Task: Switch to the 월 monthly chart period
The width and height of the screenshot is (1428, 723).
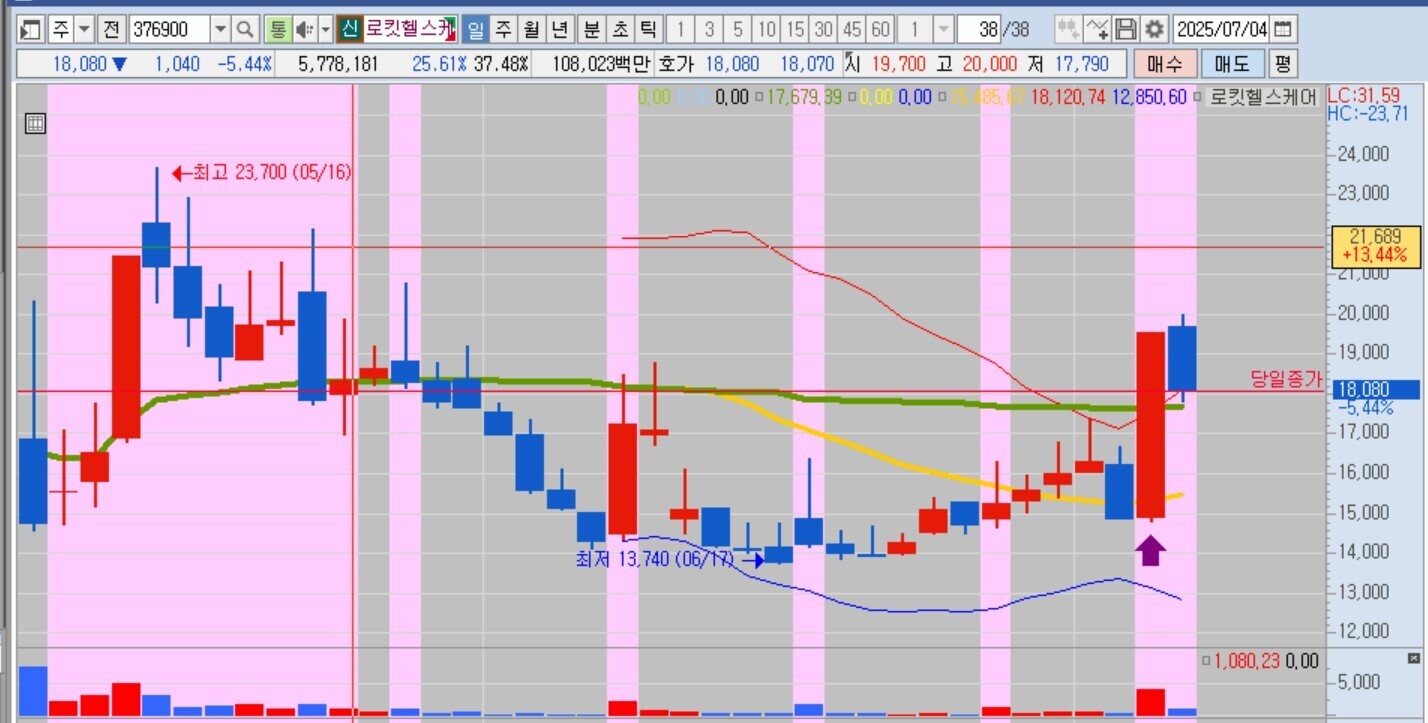Action: pyautogui.click(x=532, y=29)
